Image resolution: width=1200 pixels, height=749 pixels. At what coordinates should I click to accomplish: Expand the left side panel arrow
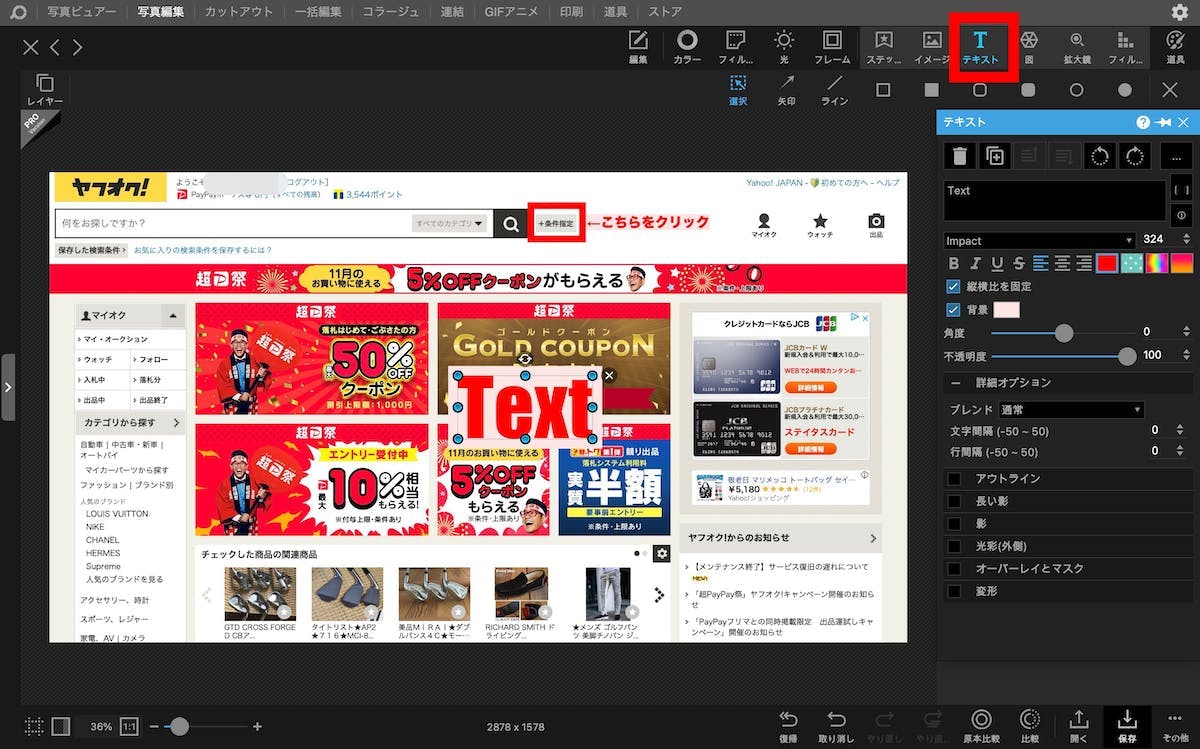pyautogui.click(x=8, y=386)
